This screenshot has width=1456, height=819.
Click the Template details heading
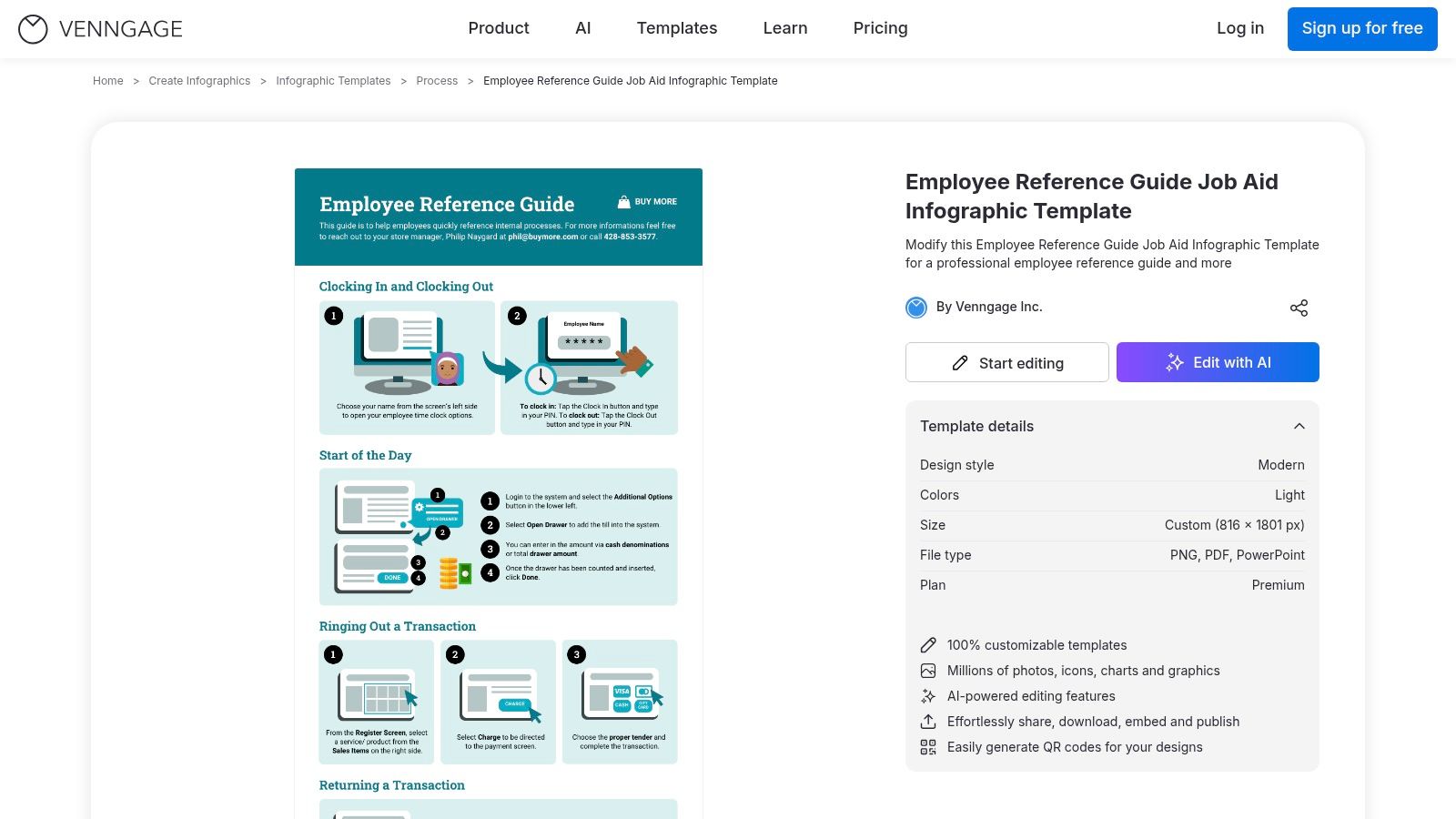[977, 426]
